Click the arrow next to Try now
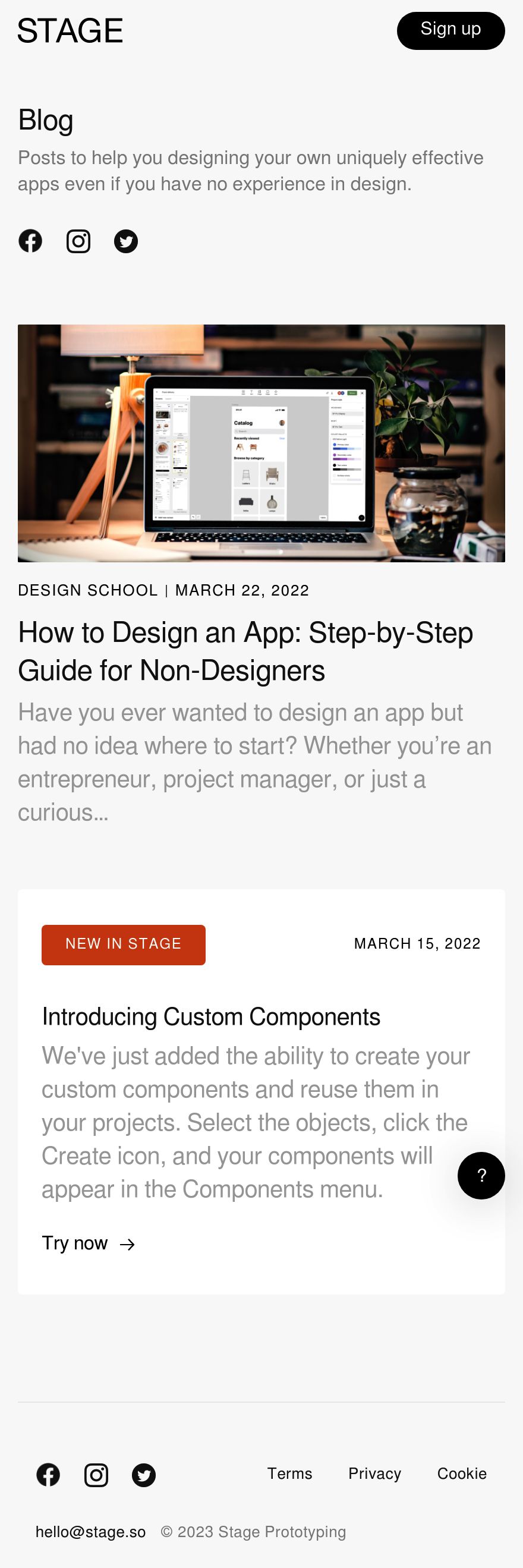This screenshot has width=523, height=1568. (127, 1244)
